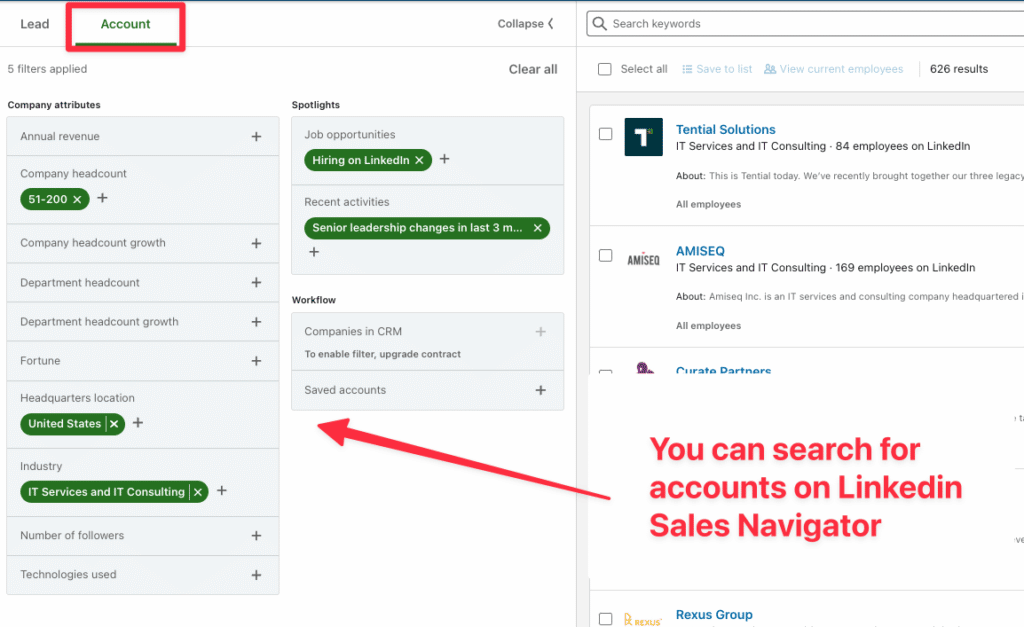The height and width of the screenshot is (627, 1024).
Task: Remove IT Services and IT Consulting filter
Action: click(x=198, y=492)
